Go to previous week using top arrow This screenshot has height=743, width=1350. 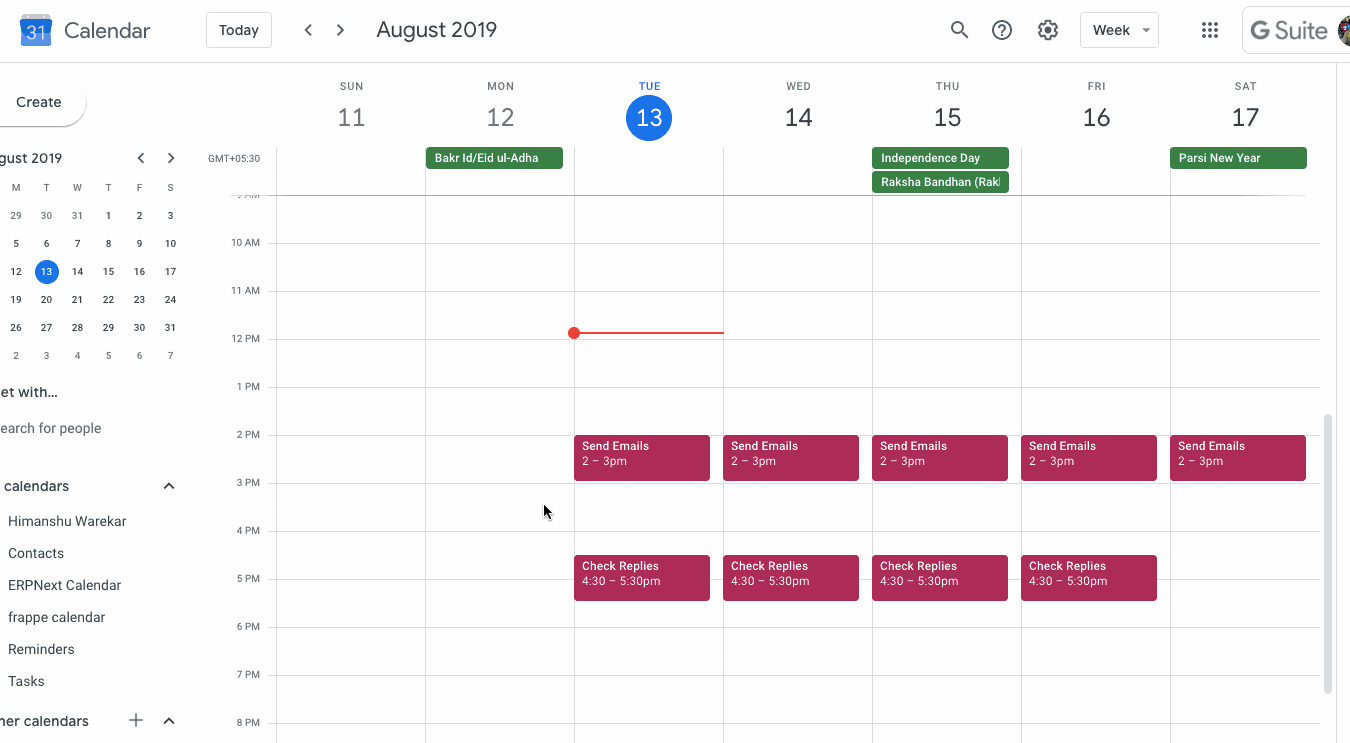(x=308, y=30)
